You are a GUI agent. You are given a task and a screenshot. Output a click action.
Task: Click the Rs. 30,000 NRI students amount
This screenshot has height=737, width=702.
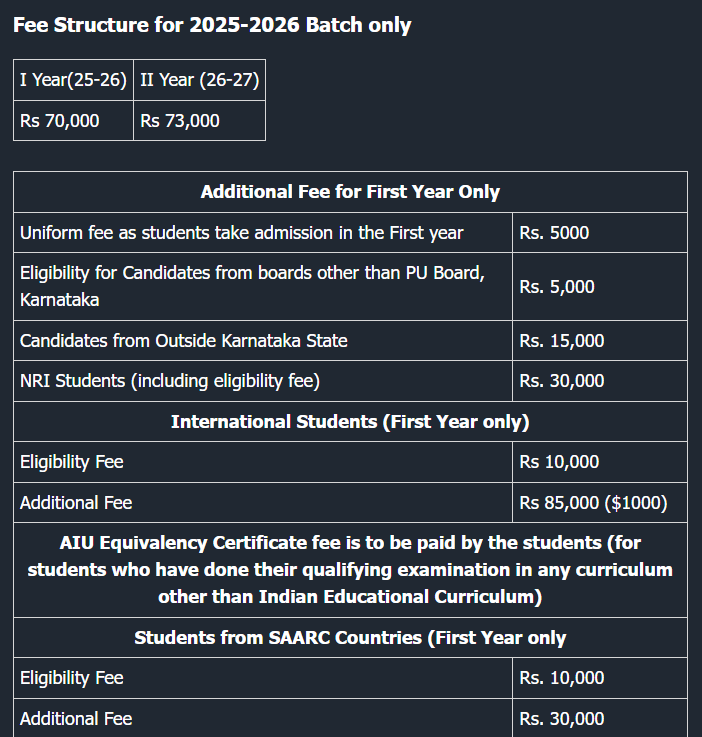[562, 381]
